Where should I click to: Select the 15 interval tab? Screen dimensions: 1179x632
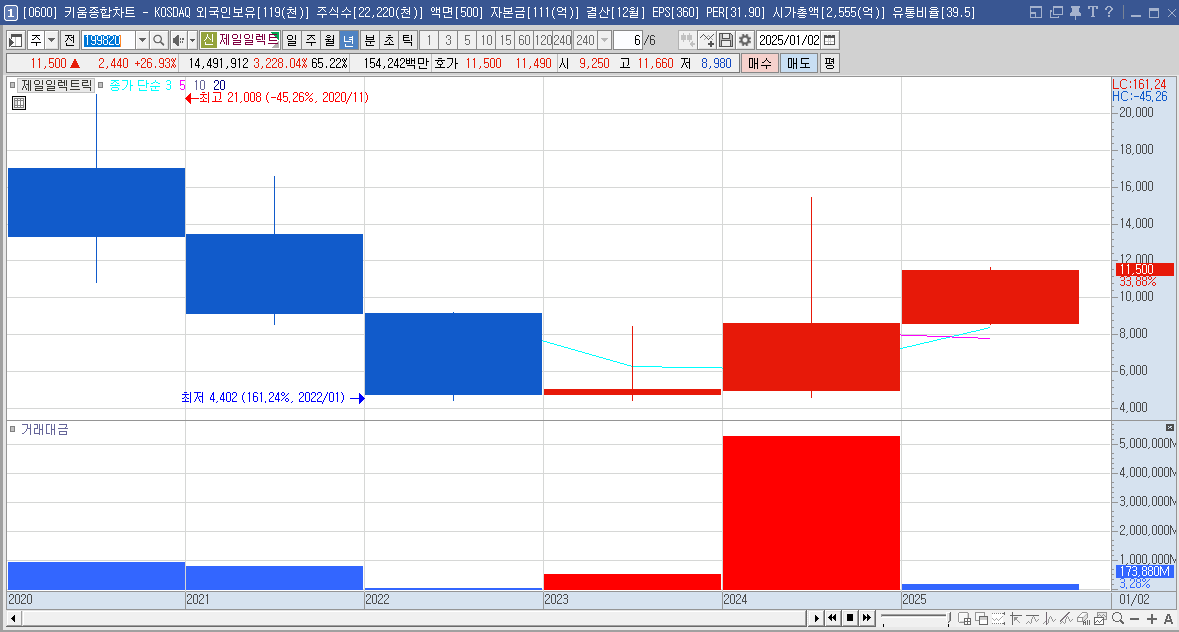[505, 41]
